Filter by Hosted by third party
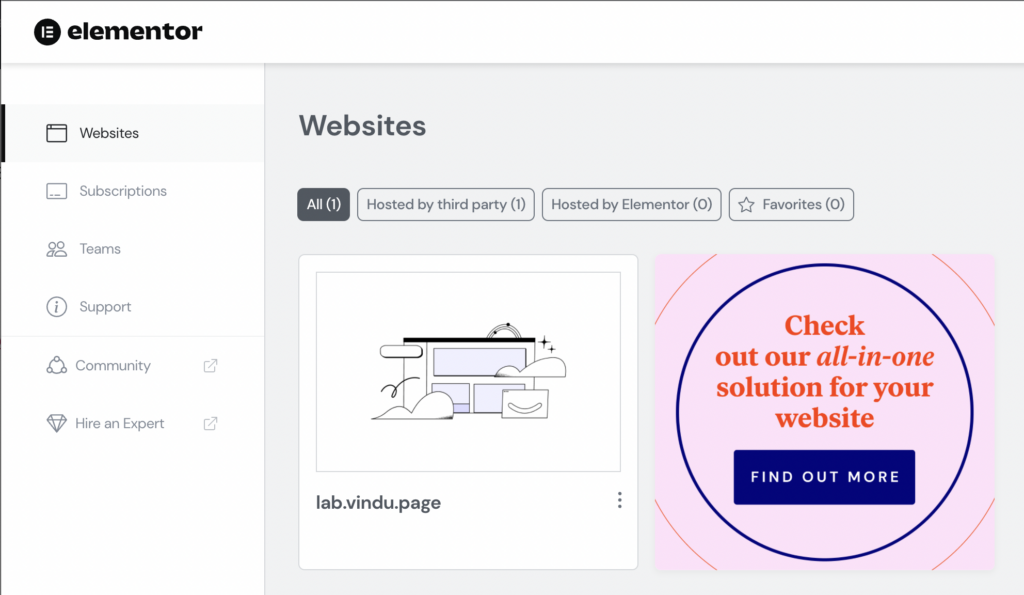The height and width of the screenshot is (595, 1024). click(446, 204)
